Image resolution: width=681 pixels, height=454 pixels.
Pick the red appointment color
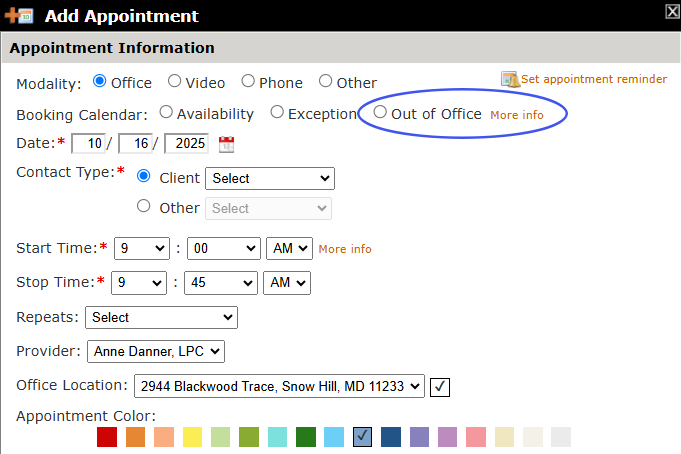[x=107, y=437]
